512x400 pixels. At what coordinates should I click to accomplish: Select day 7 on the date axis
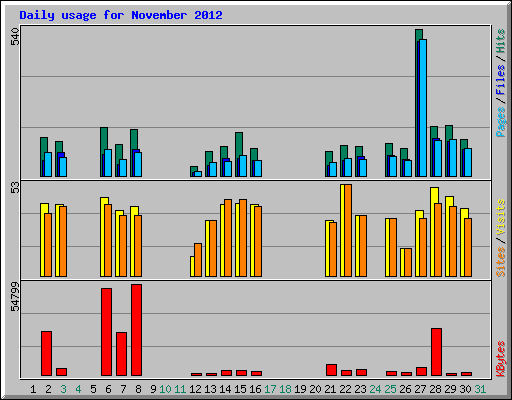[123, 389]
